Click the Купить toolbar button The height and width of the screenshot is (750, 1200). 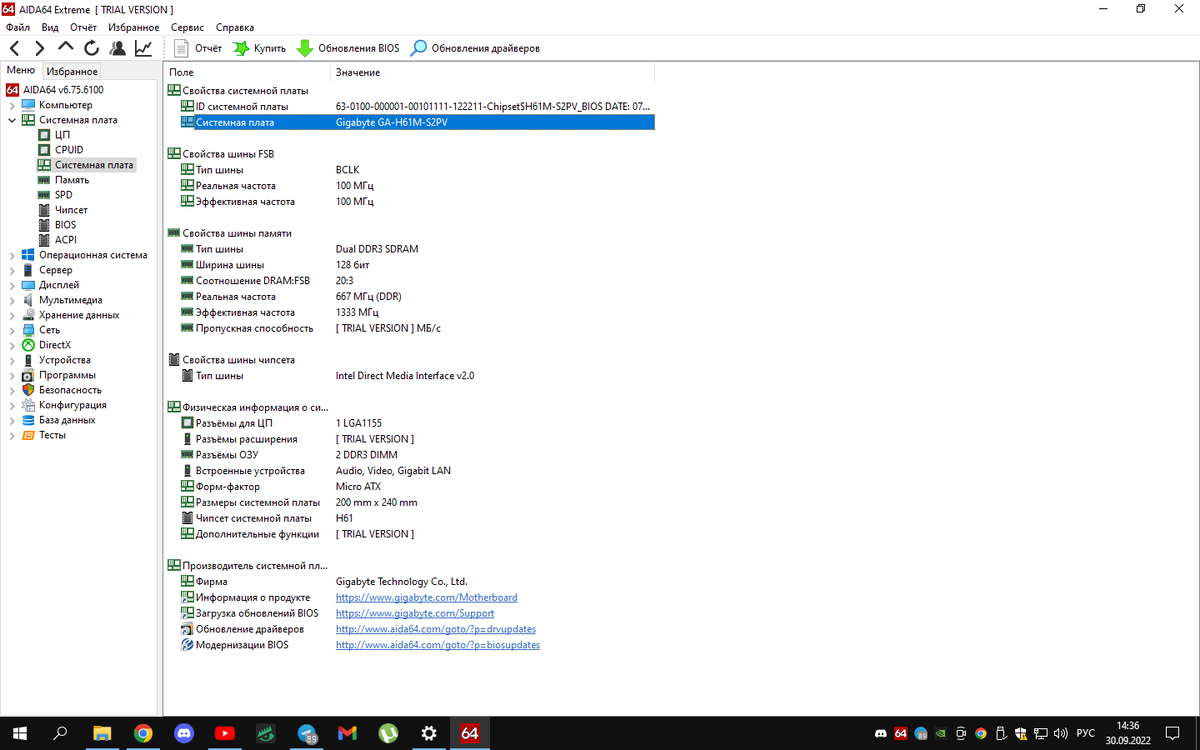(x=260, y=48)
